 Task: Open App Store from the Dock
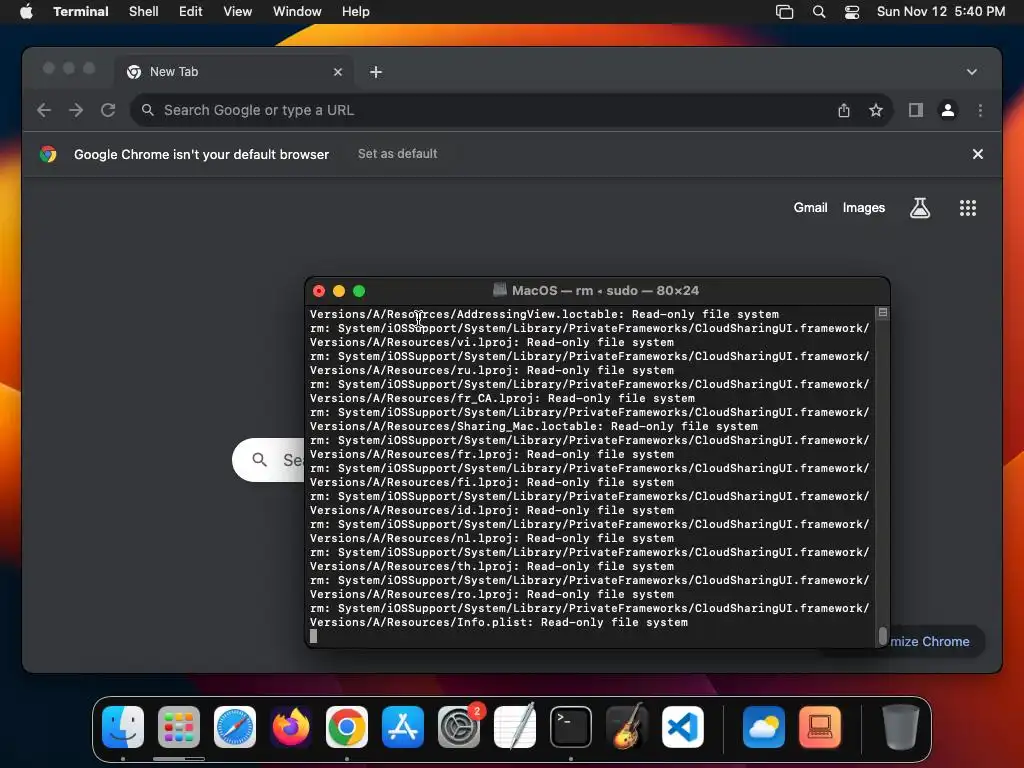(x=403, y=727)
